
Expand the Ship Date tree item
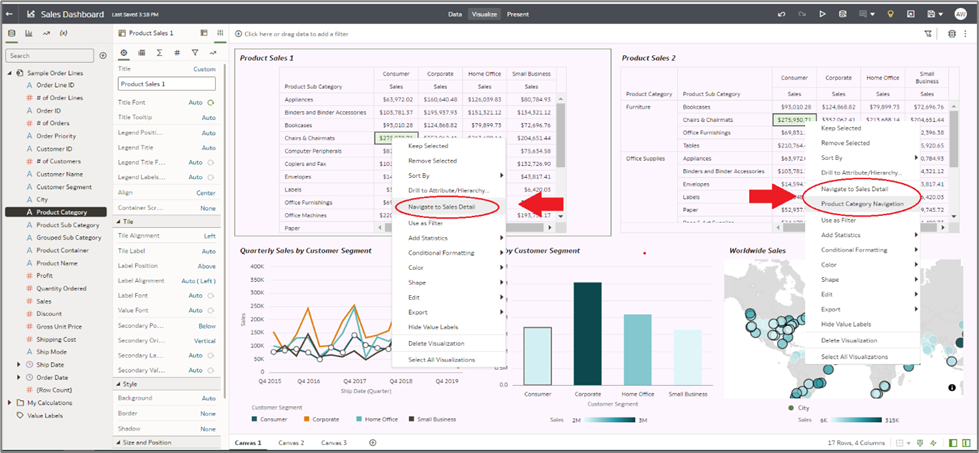[x=18, y=364]
